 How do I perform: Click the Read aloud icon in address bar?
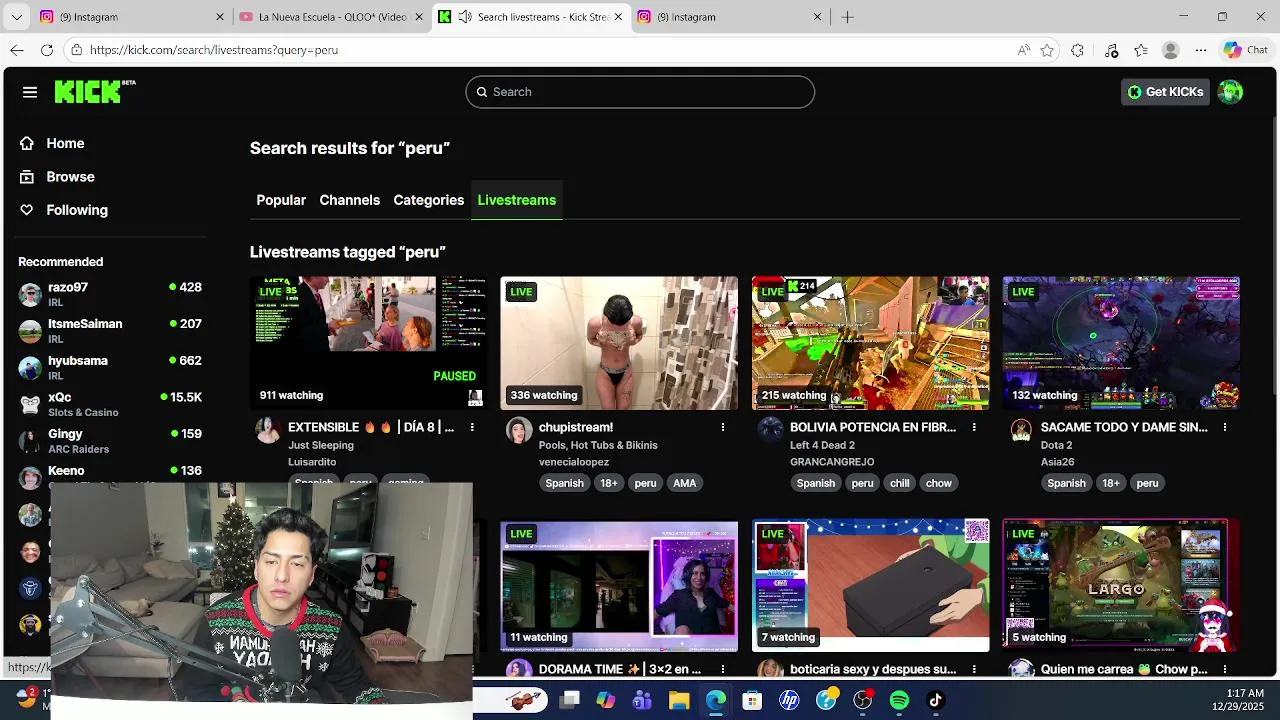point(1023,50)
